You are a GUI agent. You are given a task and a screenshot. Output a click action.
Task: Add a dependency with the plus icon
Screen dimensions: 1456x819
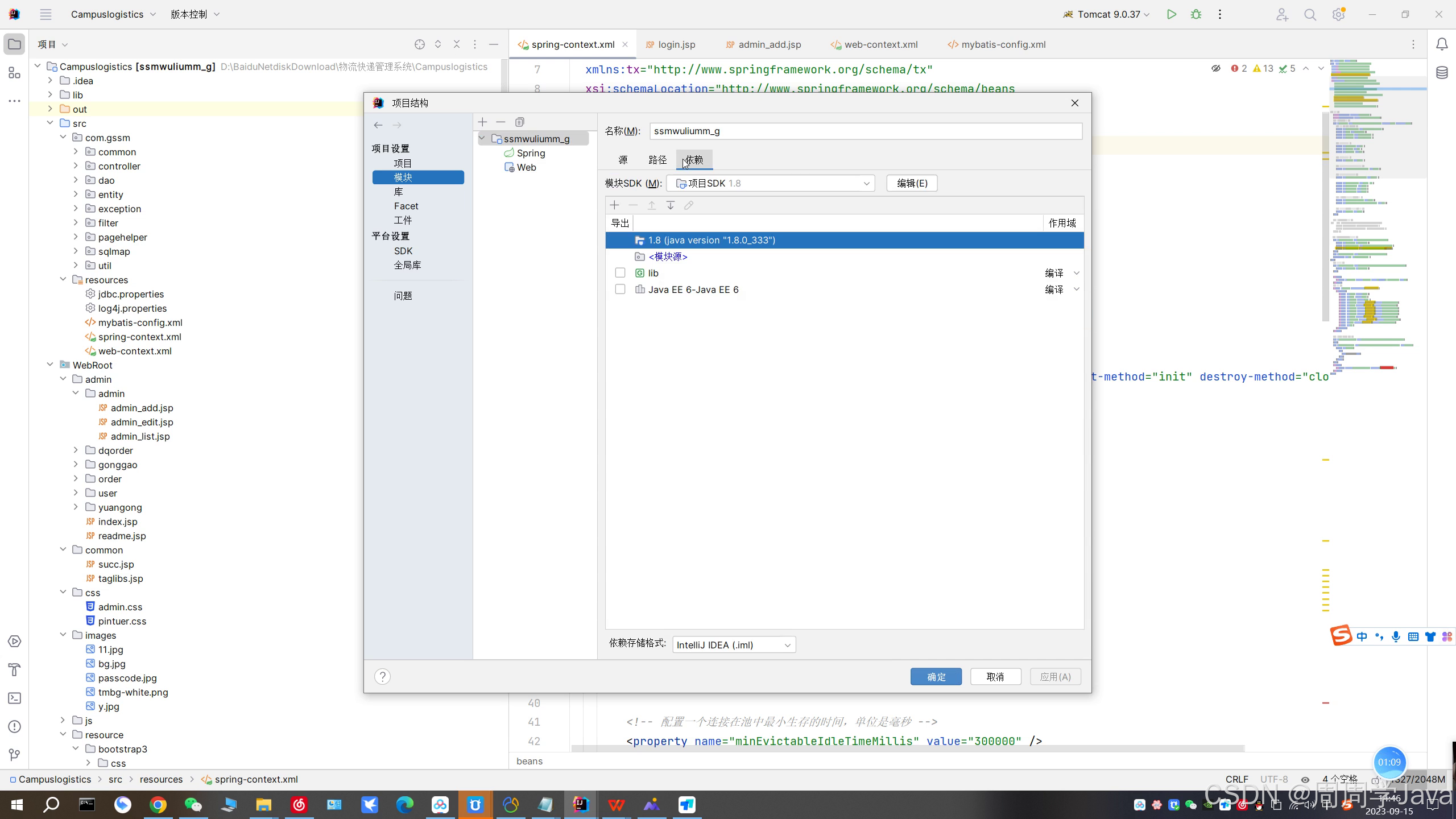(614, 205)
